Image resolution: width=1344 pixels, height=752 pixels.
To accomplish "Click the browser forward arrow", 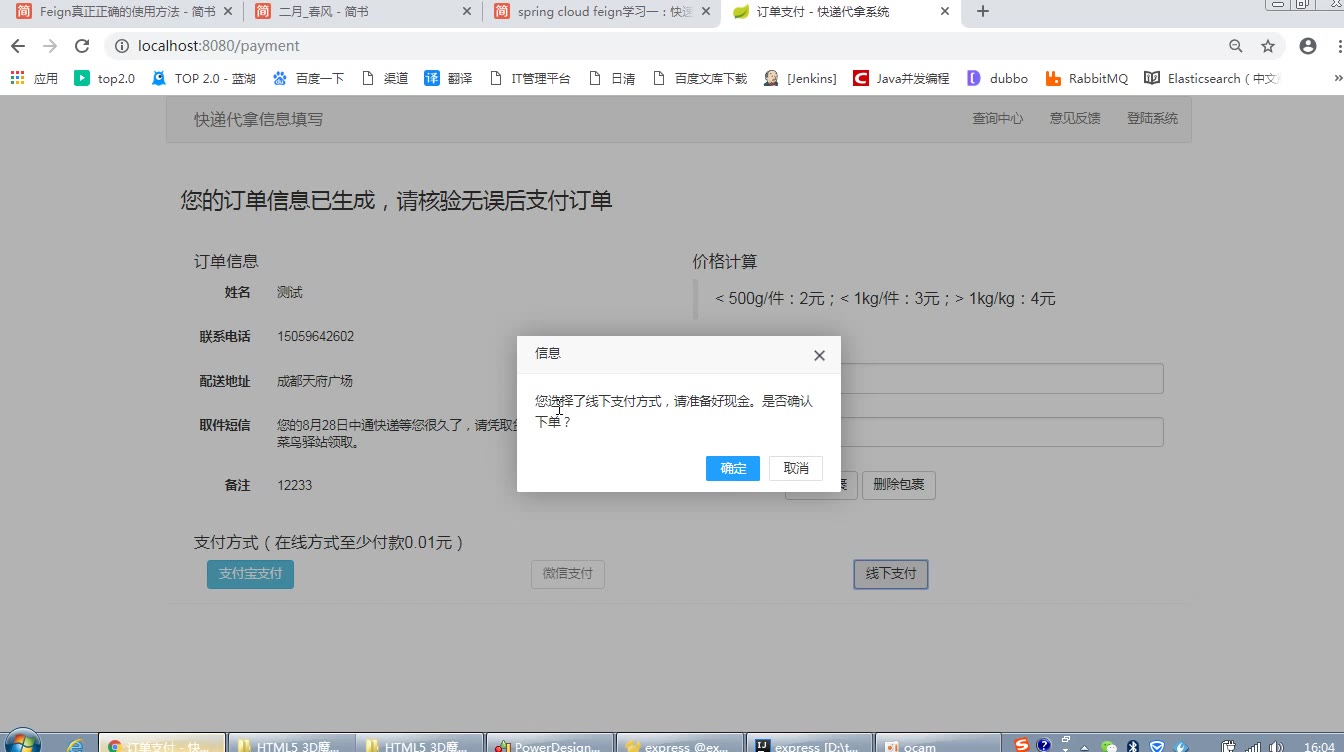I will click(x=50, y=46).
